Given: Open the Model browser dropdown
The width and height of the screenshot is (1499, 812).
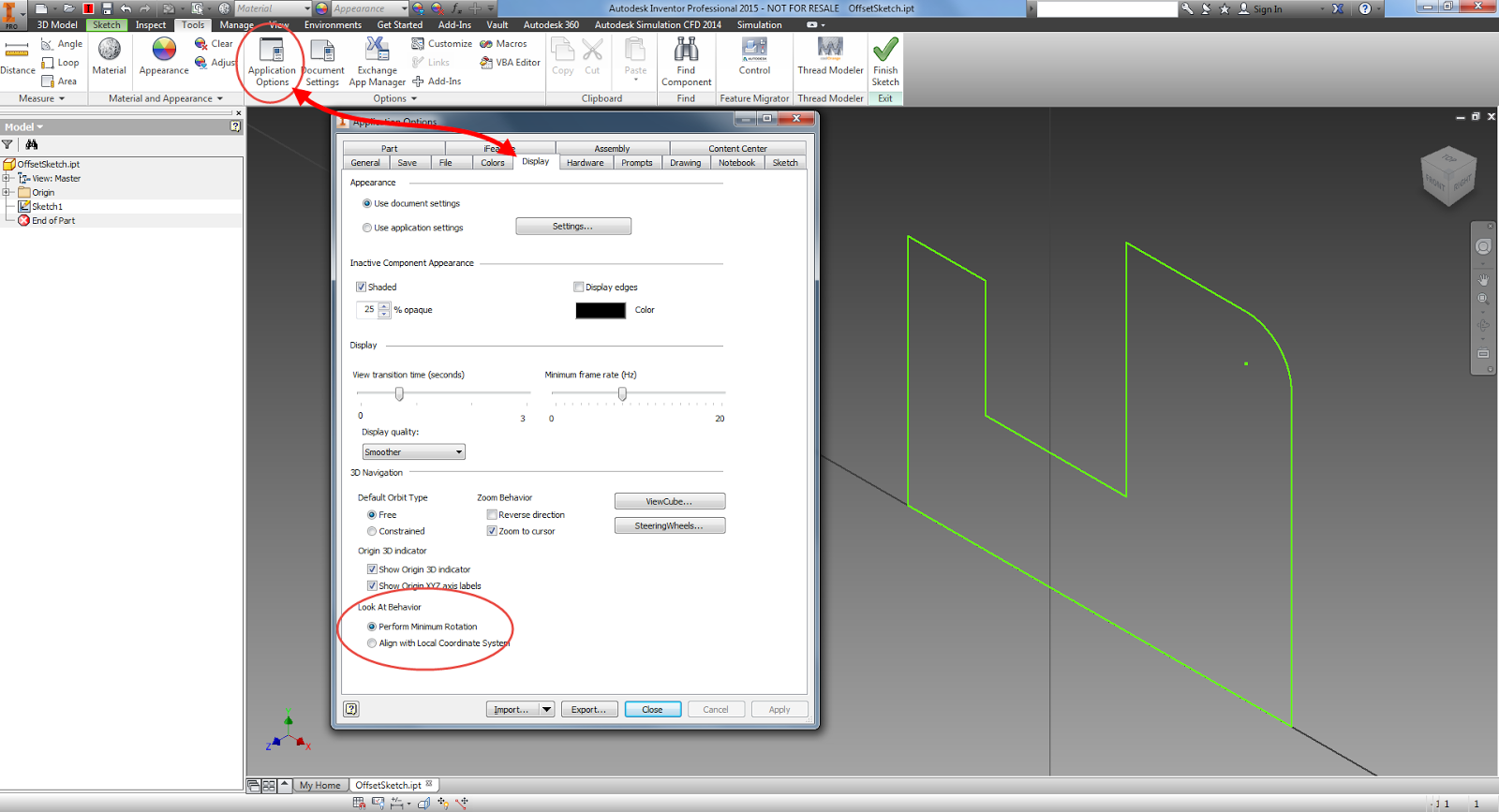Looking at the screenshot, I should click(x=24, y=126).
